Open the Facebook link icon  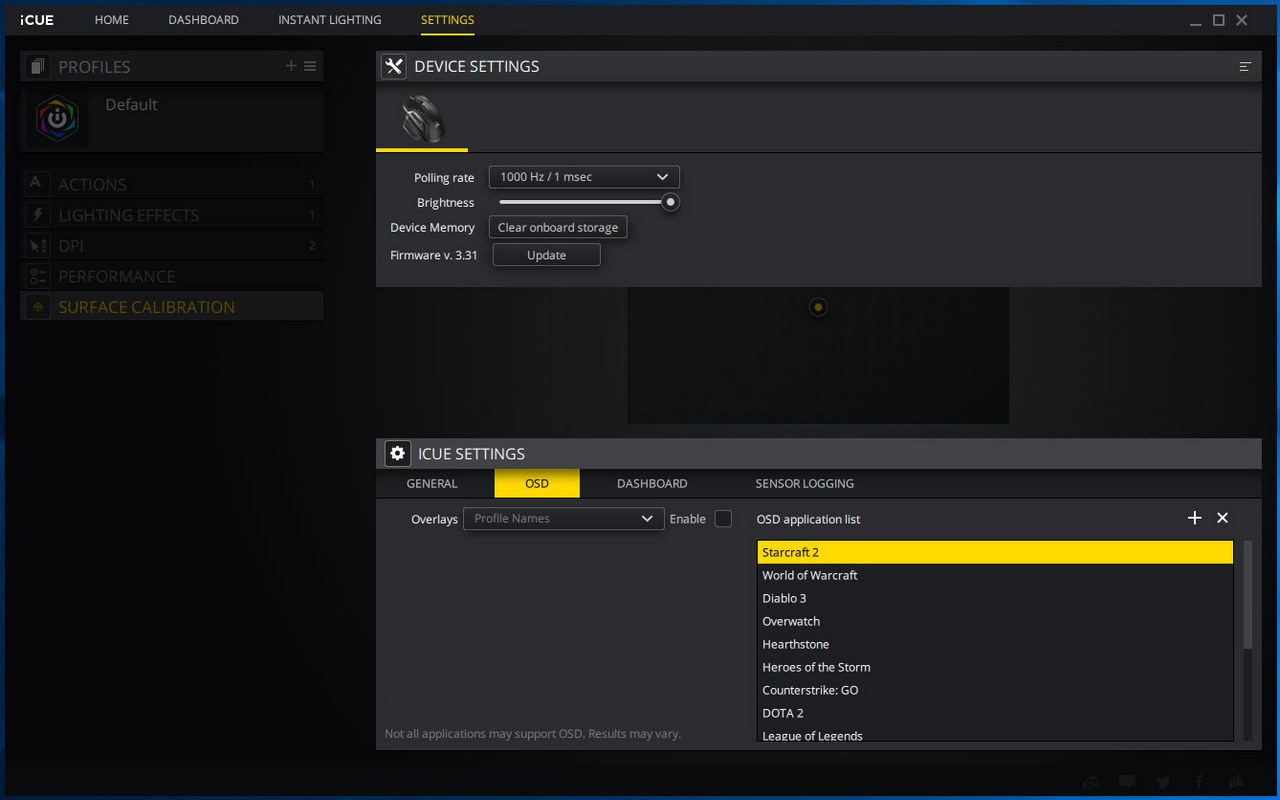(1197, 782)
